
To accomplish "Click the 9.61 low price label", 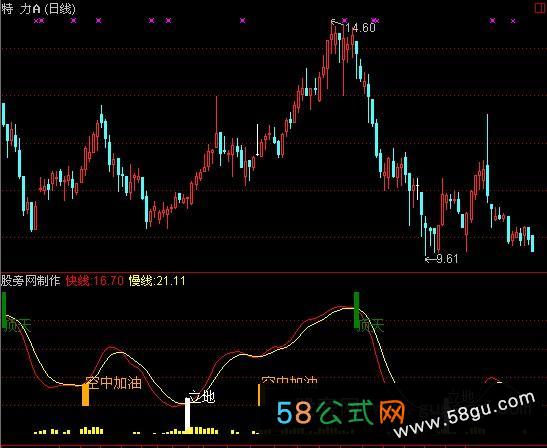I will (x=447, y=259).
